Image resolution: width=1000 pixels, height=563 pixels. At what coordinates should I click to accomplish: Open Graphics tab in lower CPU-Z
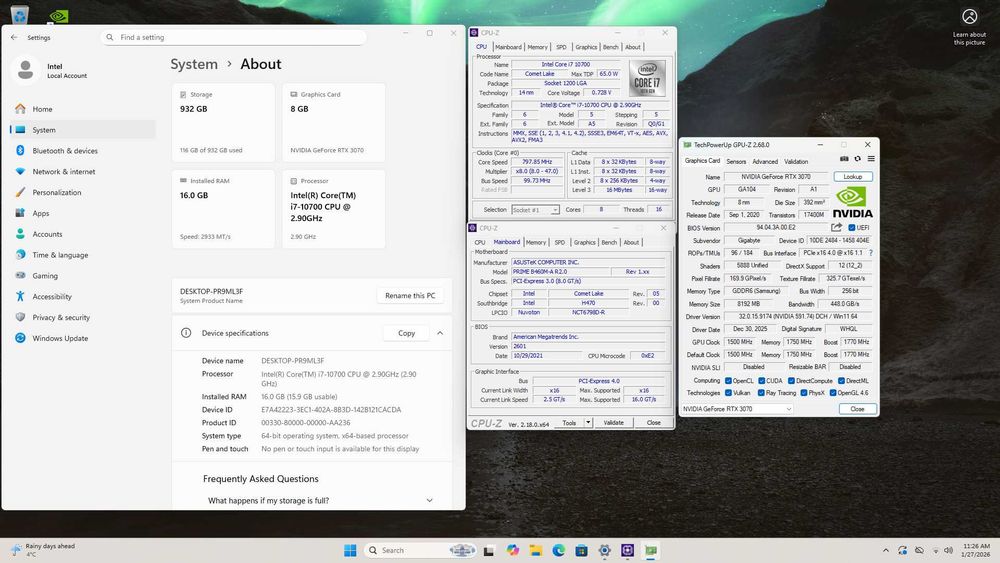point(584,242)
